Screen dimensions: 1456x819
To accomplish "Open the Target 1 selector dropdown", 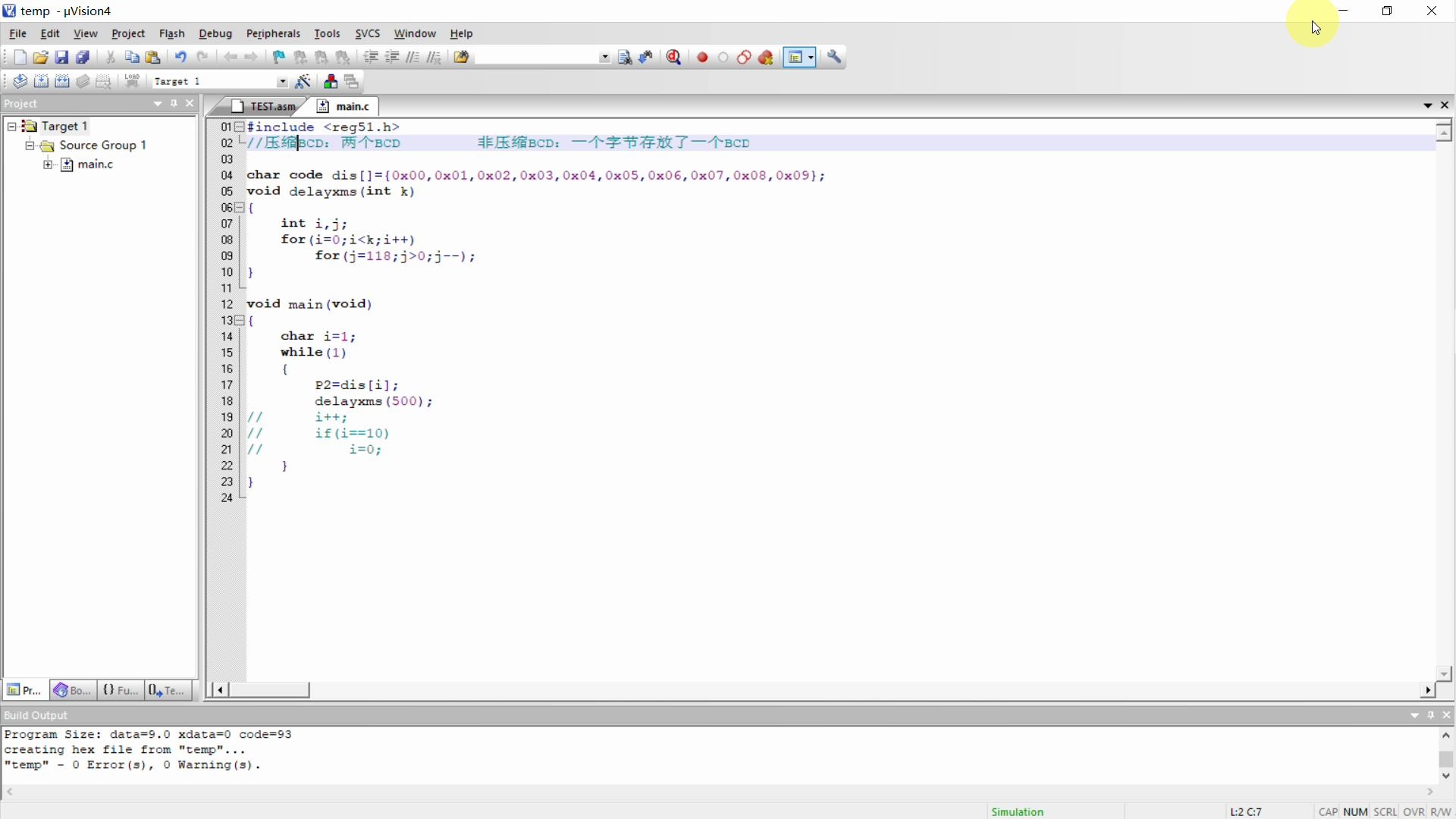I will (x=282, y=82).
